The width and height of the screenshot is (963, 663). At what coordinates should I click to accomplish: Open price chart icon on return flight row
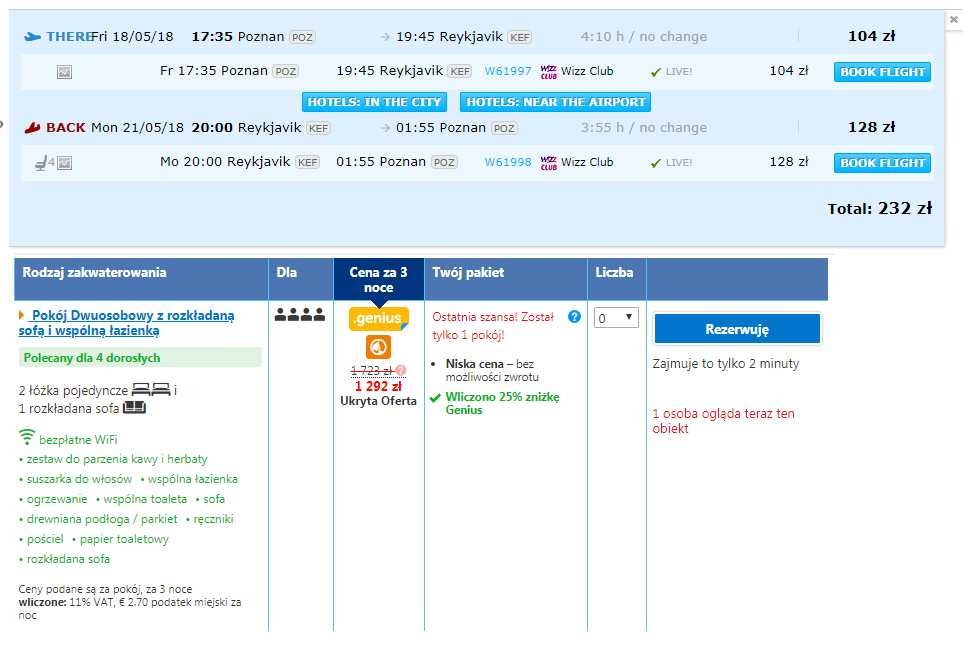(x=64, y=163)
